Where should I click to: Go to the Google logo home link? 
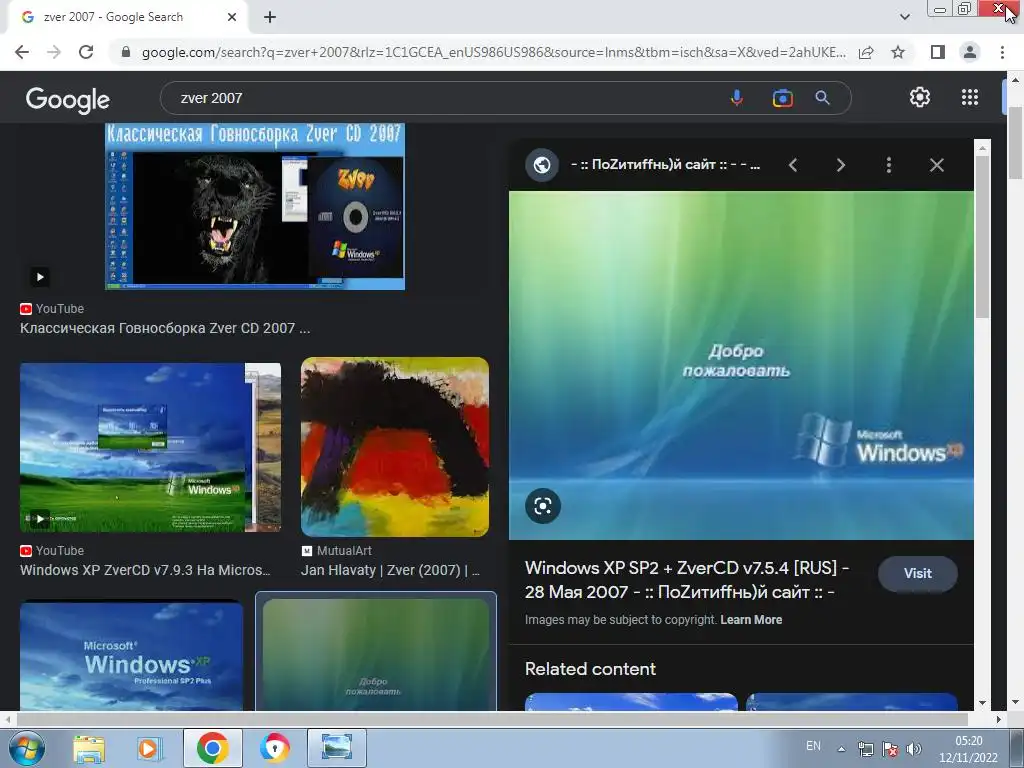click(x=68, y=99)
